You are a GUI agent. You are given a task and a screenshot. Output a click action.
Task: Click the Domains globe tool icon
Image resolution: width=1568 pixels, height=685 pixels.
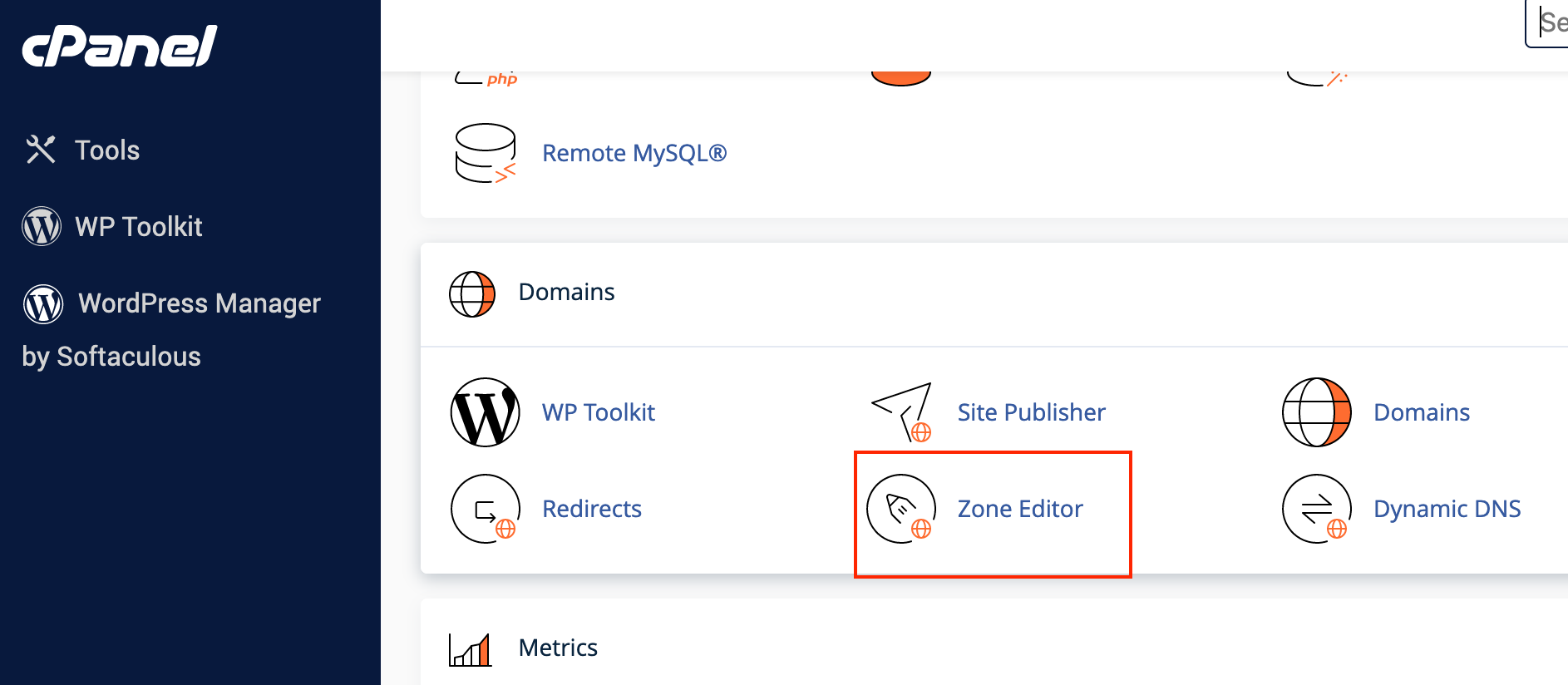(x=1317, y=412)
